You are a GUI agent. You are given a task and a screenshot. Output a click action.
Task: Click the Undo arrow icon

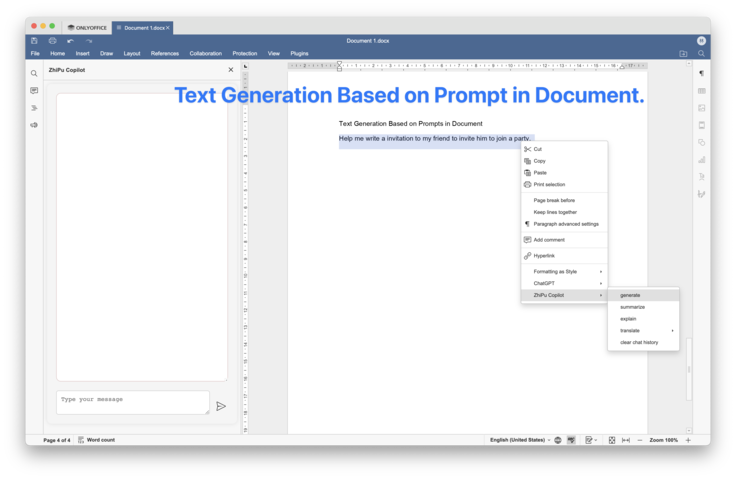(70, 41)
